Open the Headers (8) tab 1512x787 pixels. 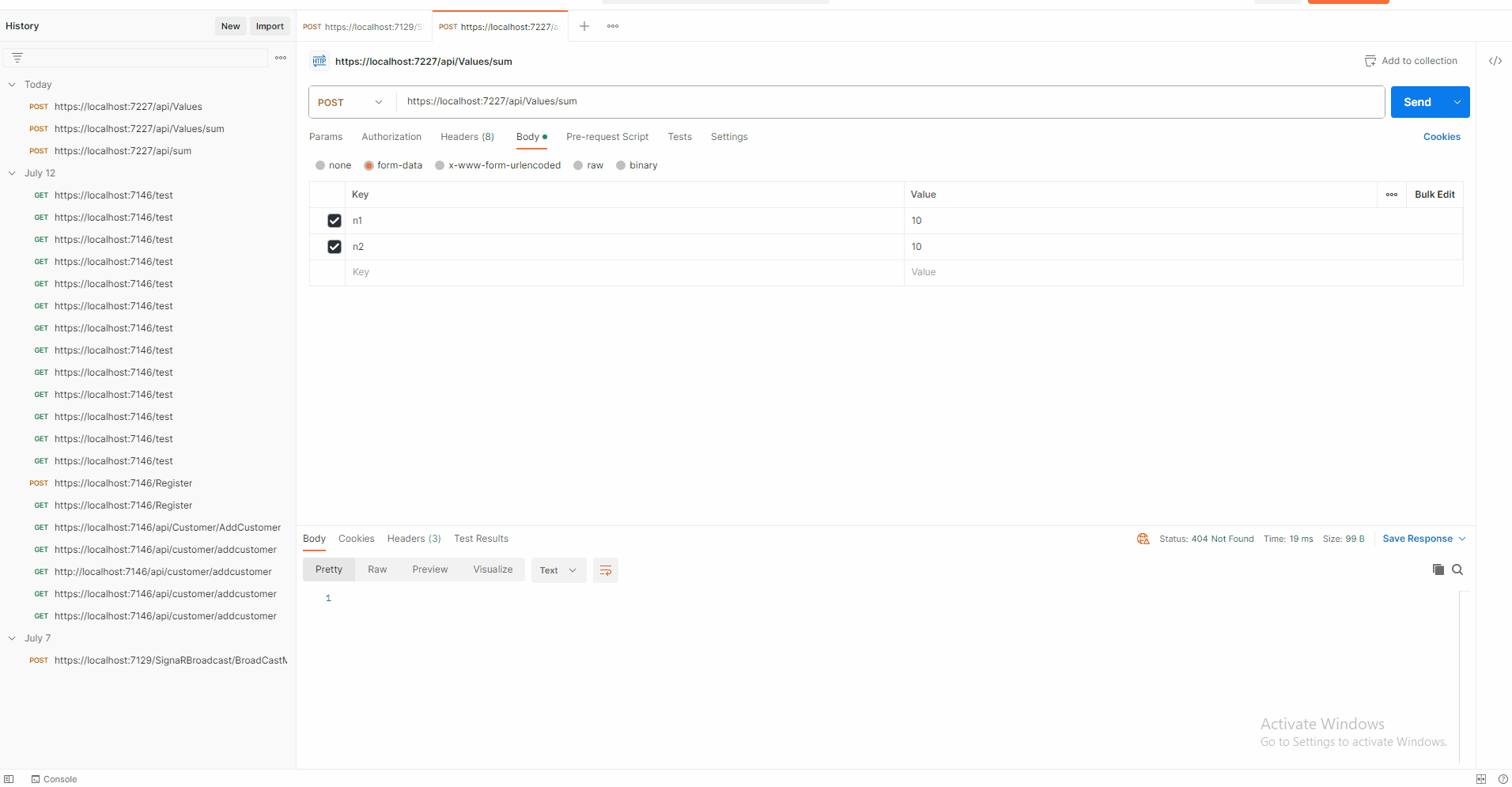click(x=467, y=137)
